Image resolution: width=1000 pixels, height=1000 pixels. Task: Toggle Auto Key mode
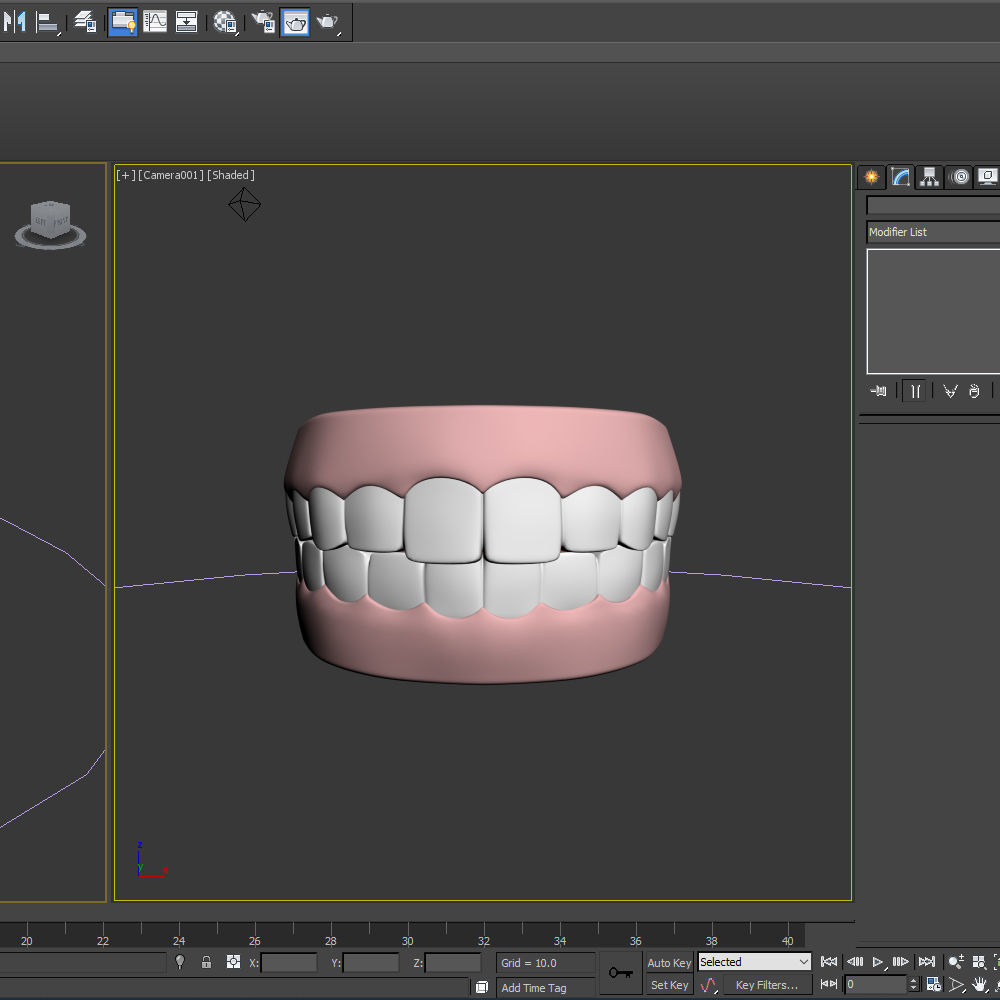(668, 963)
